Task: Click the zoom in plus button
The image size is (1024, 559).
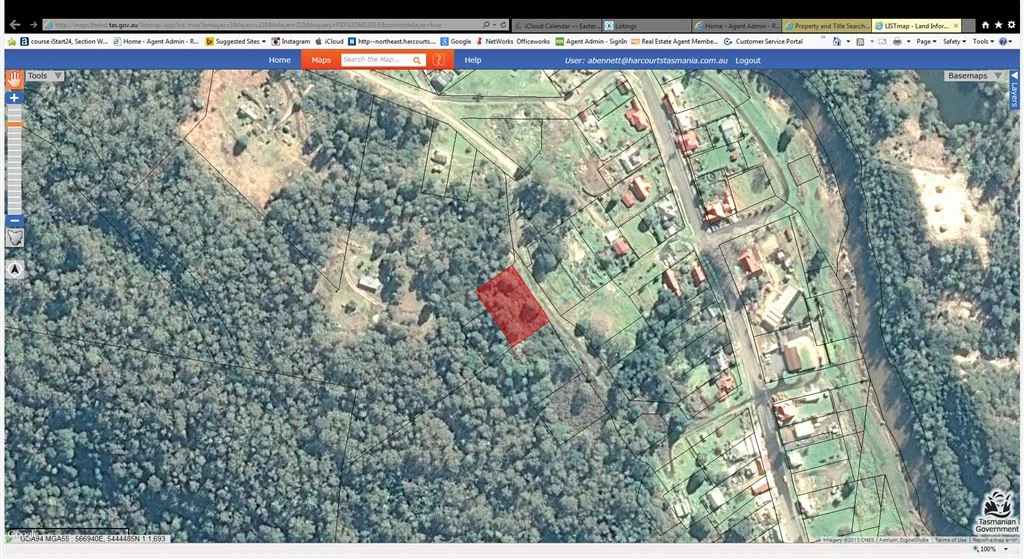Action: [14, 98]
